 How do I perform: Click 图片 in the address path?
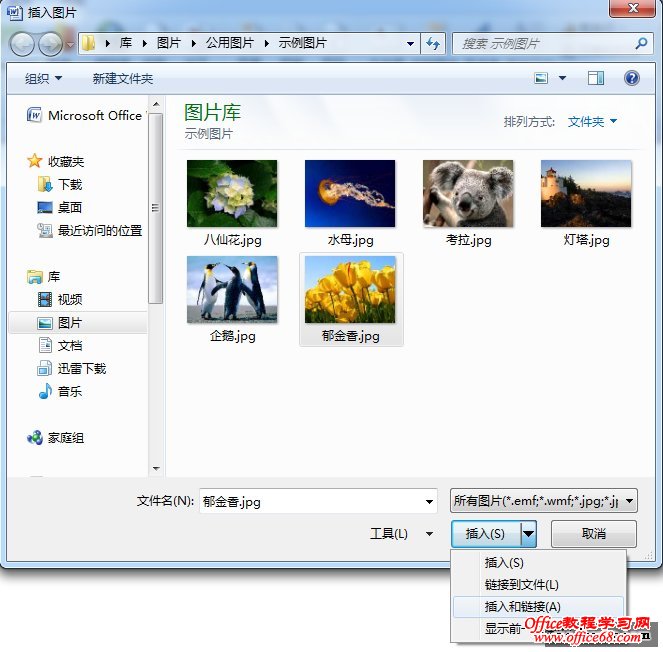pos(169,43)
